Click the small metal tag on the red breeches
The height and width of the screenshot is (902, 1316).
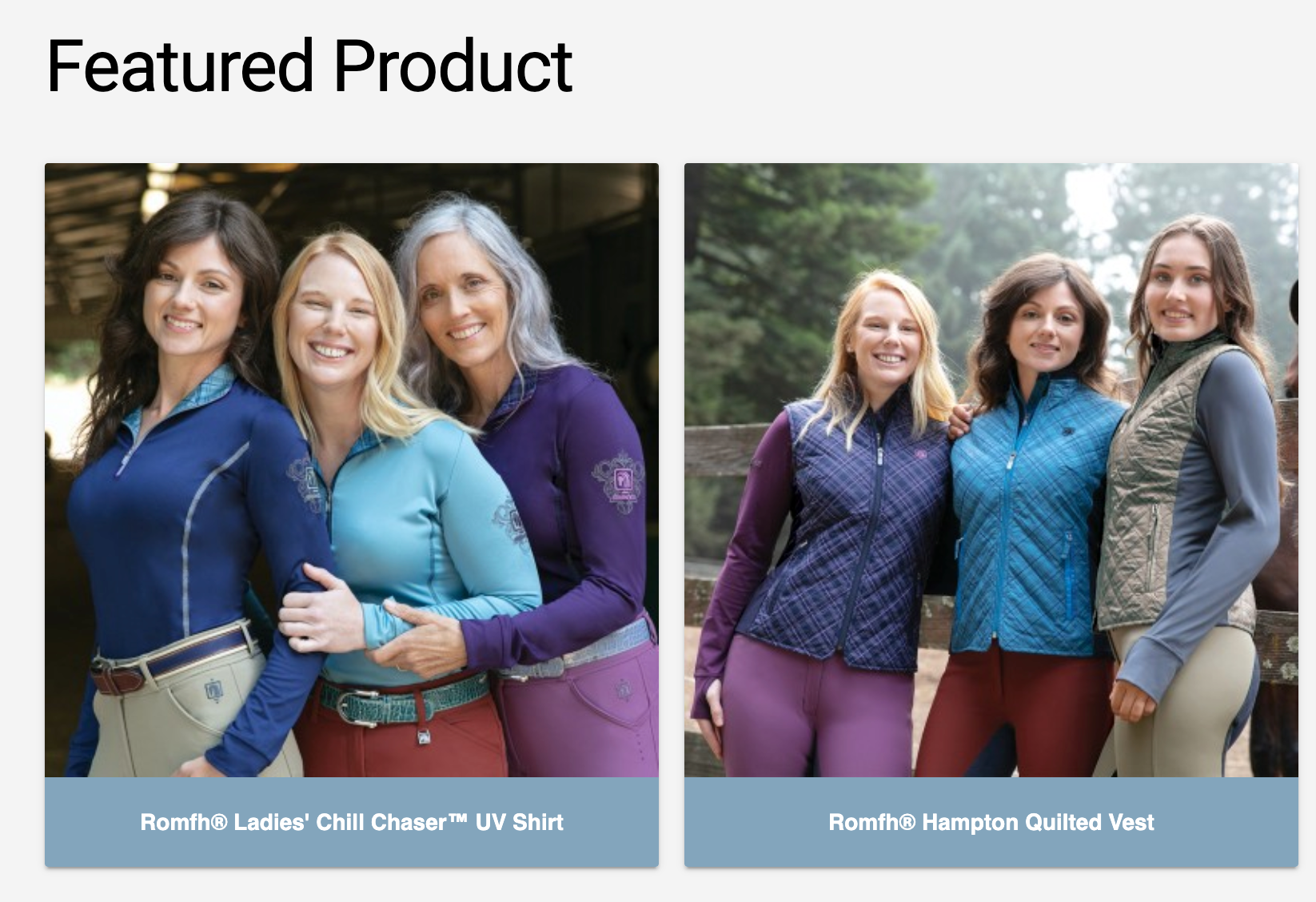point(423,736)
